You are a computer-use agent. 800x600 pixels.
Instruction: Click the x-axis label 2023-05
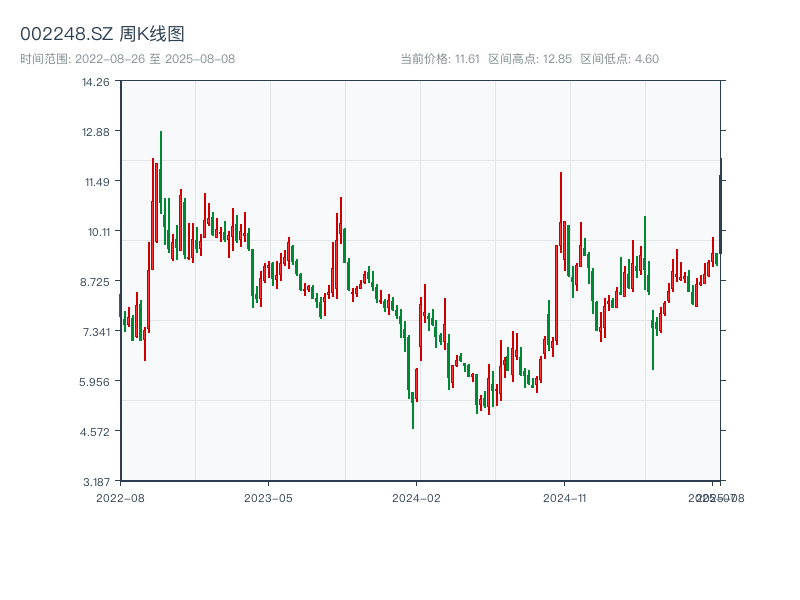(x=268, y=498)
